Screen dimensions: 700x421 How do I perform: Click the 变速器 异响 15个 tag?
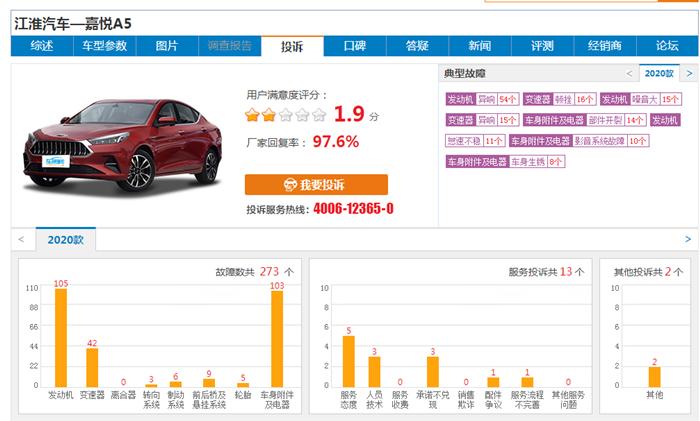tap(482, 120)
